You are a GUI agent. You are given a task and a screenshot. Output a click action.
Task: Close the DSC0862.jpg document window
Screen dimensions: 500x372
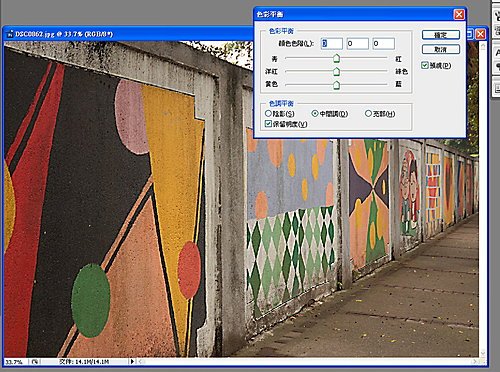click(481, 34)
